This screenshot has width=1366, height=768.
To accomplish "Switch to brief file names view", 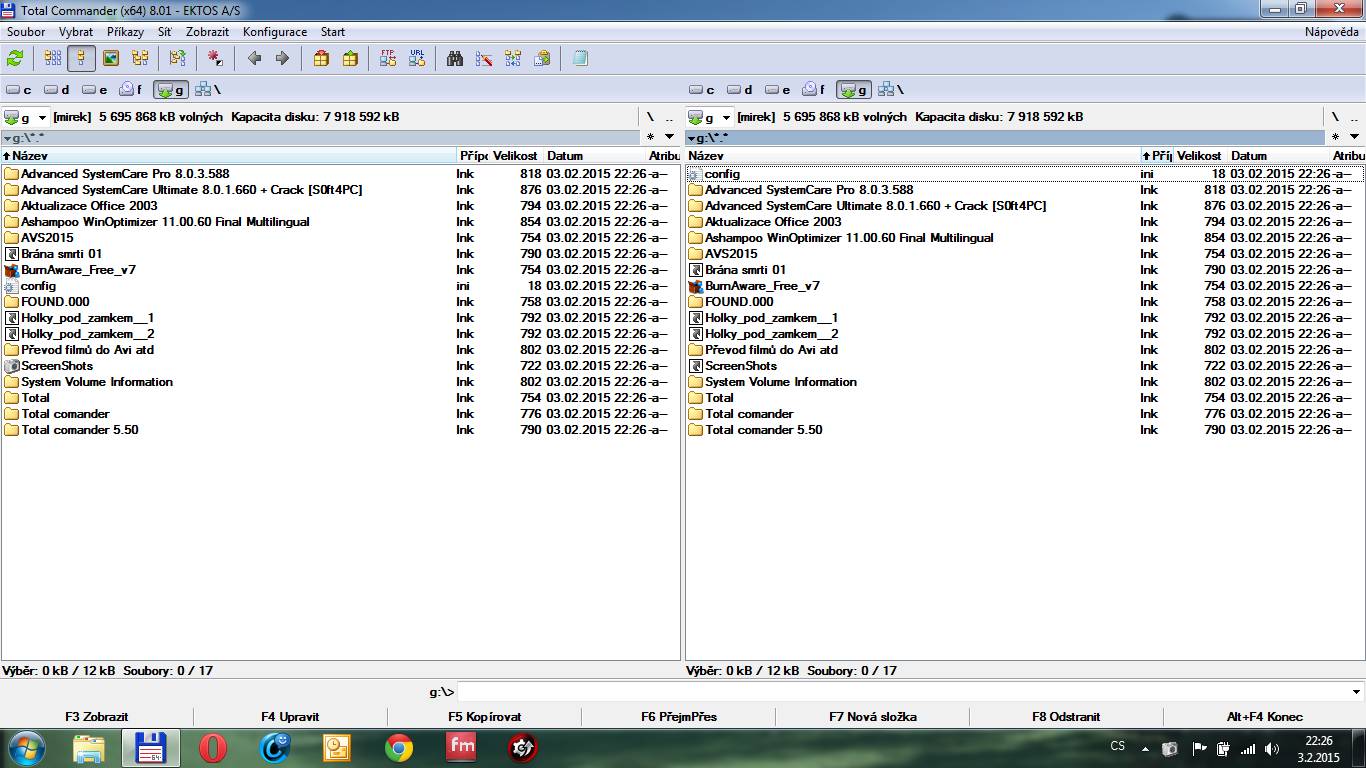I will click(53, 59).
